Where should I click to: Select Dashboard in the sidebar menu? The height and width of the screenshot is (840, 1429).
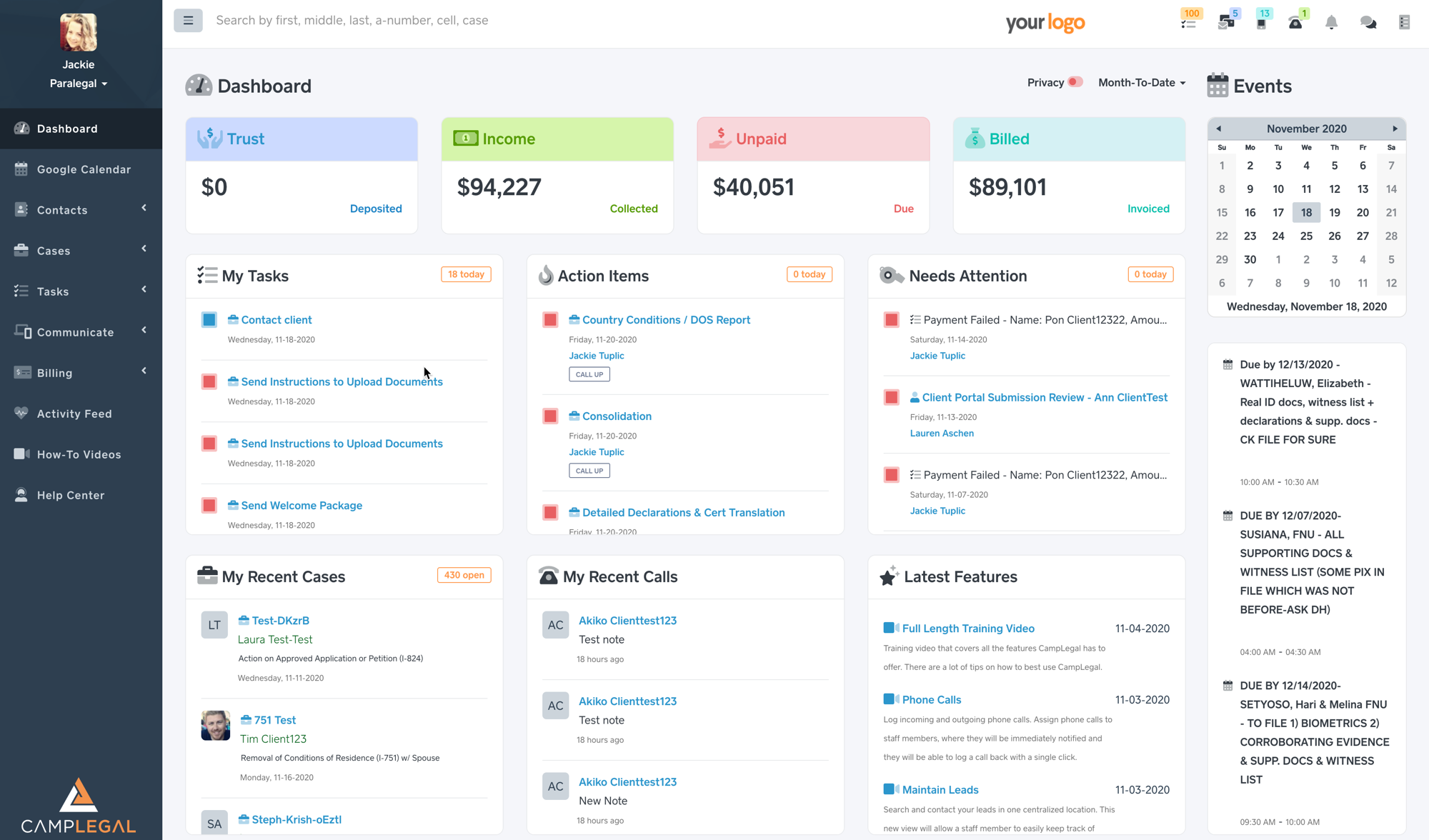(67, 128)
